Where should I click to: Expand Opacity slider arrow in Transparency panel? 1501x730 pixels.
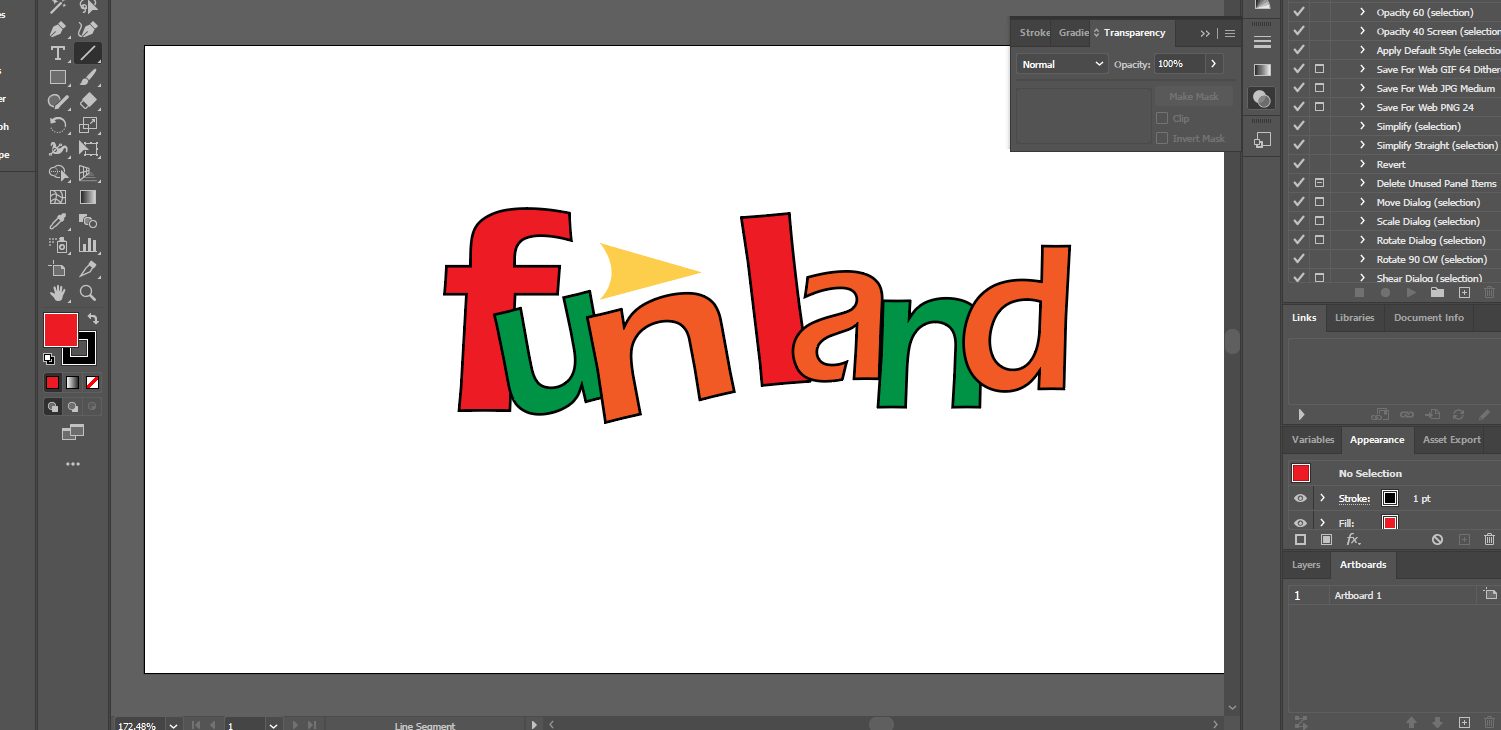(x=1213, y=64)
